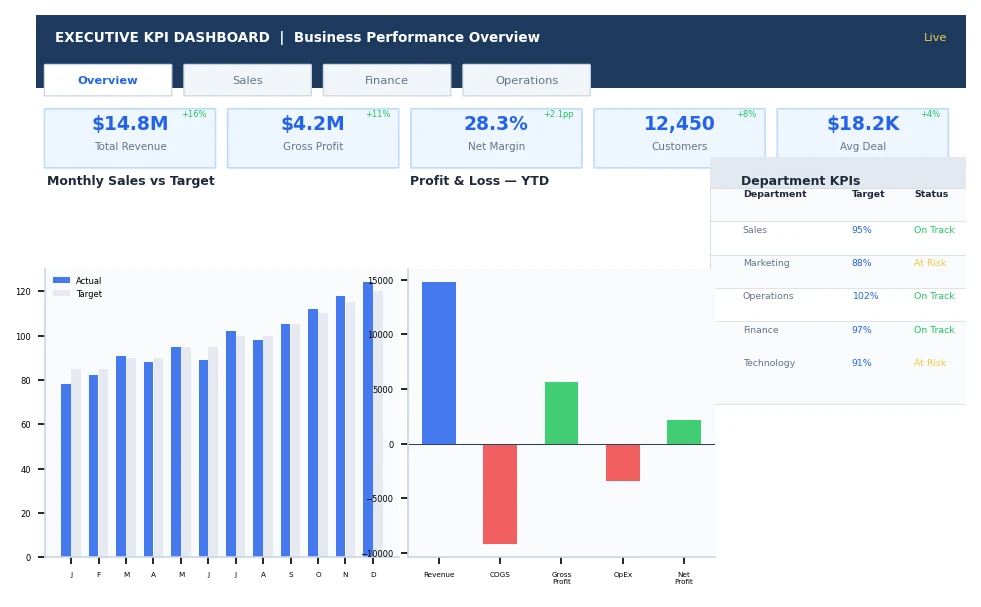The image size is (981, 607).
Task: Click At Risk status for Marketing
Action: (x=930, y=263)
